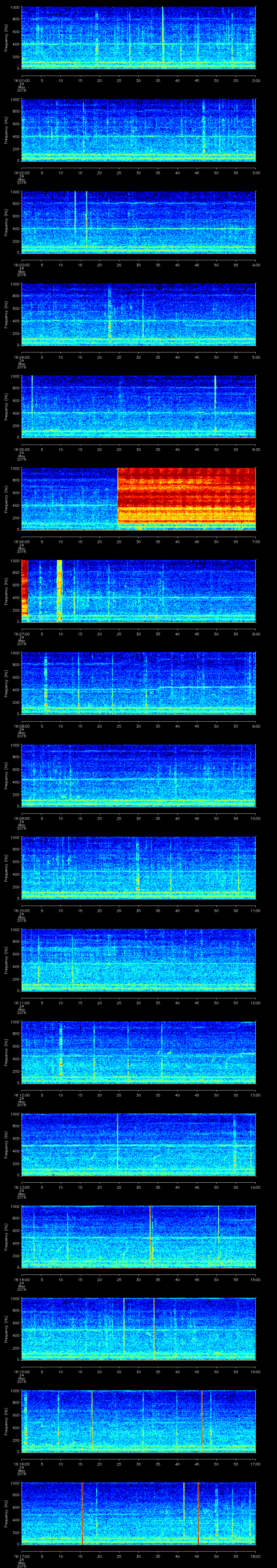Open the spectrogram panel starting at 16:11:00
Screen dimensions: 277x1568
click(x=139, y=960)
